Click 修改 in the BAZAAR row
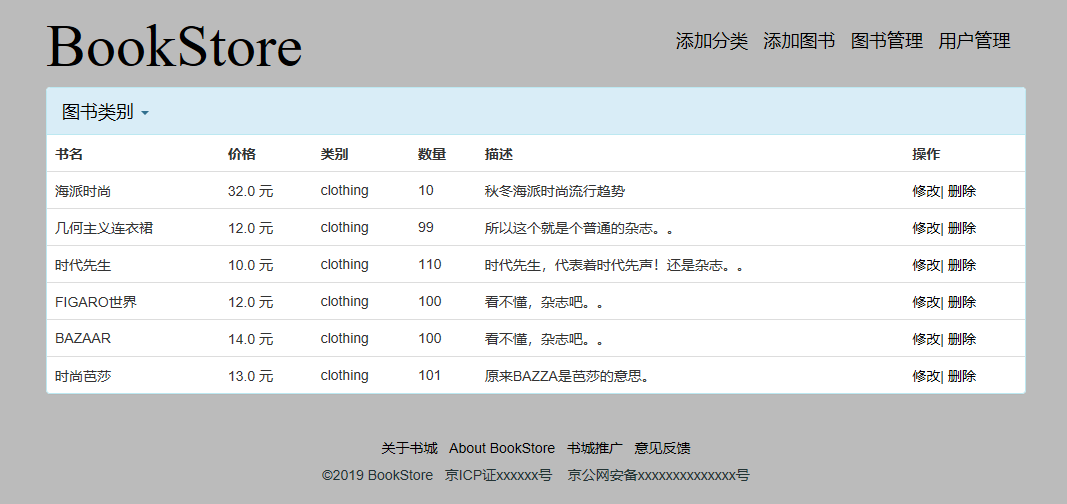 point(925,339)
